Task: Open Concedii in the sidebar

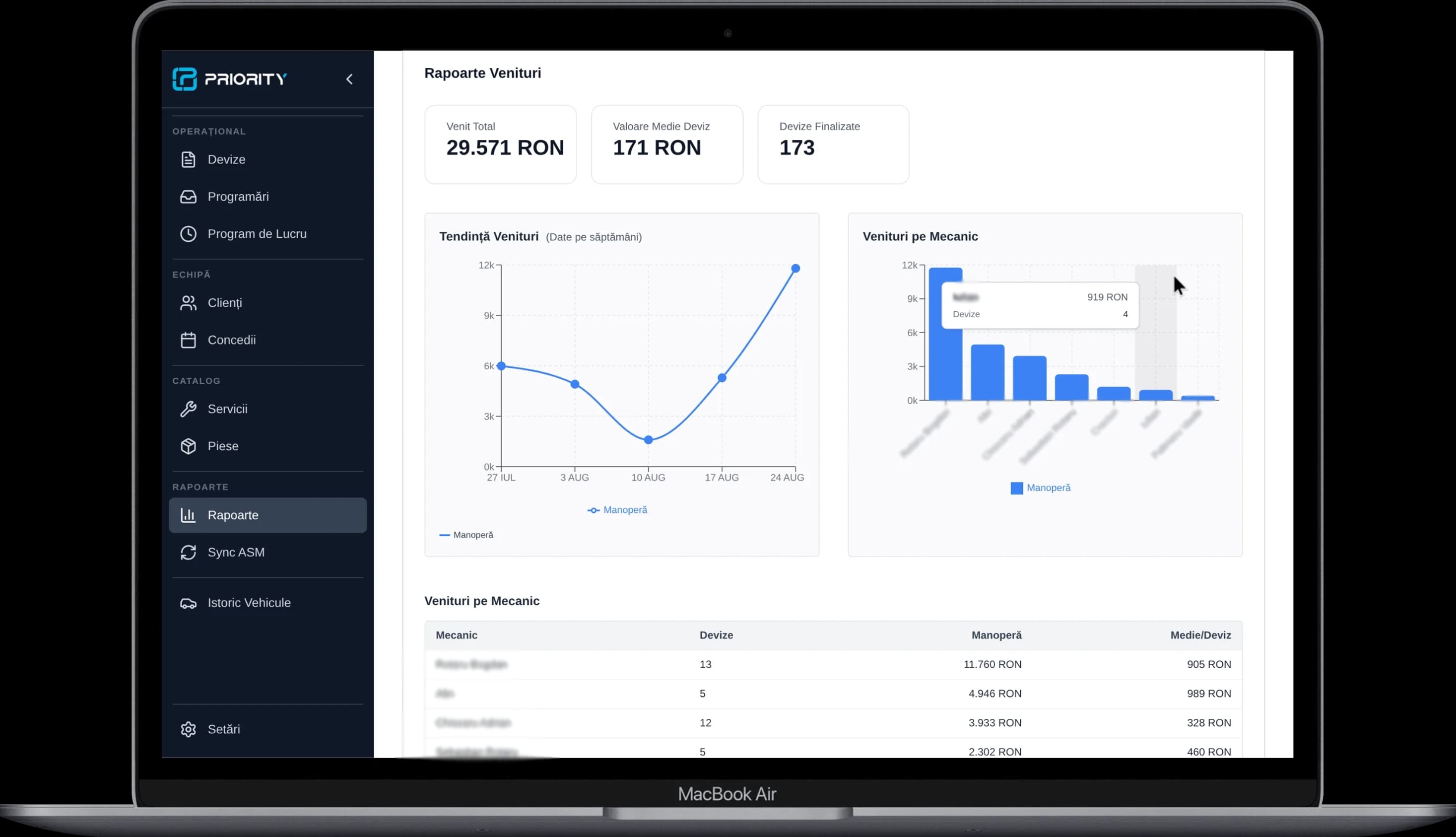Action: click(x=268, y=341)
